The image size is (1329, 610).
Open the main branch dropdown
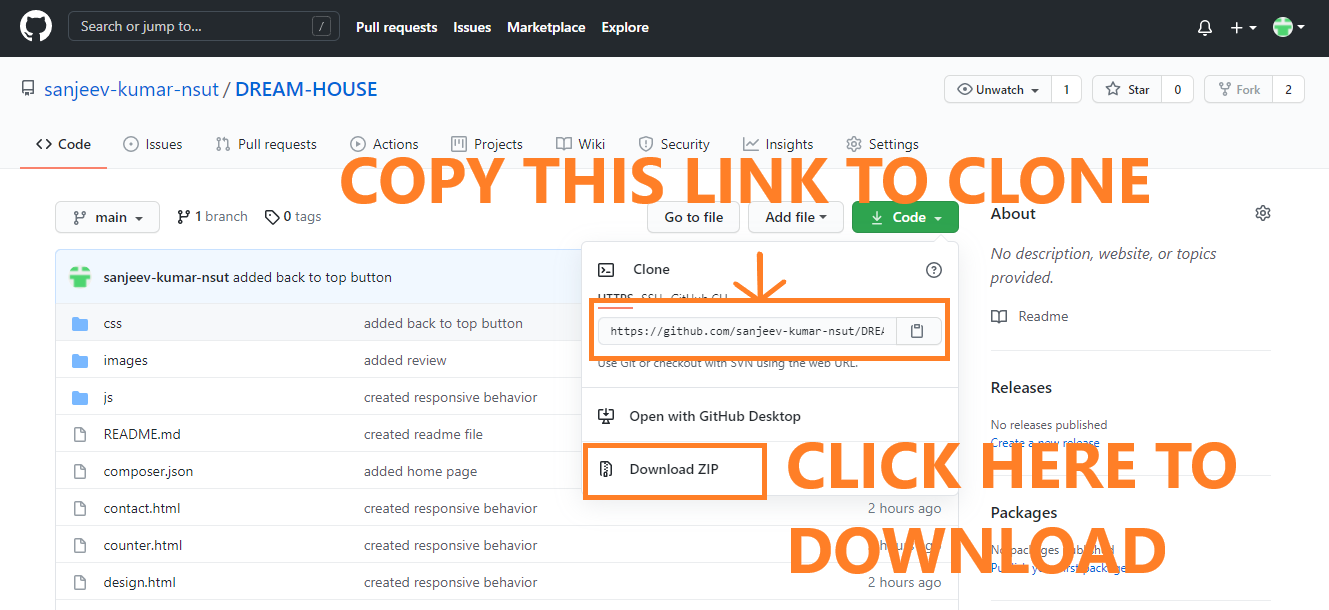(108, 217)
